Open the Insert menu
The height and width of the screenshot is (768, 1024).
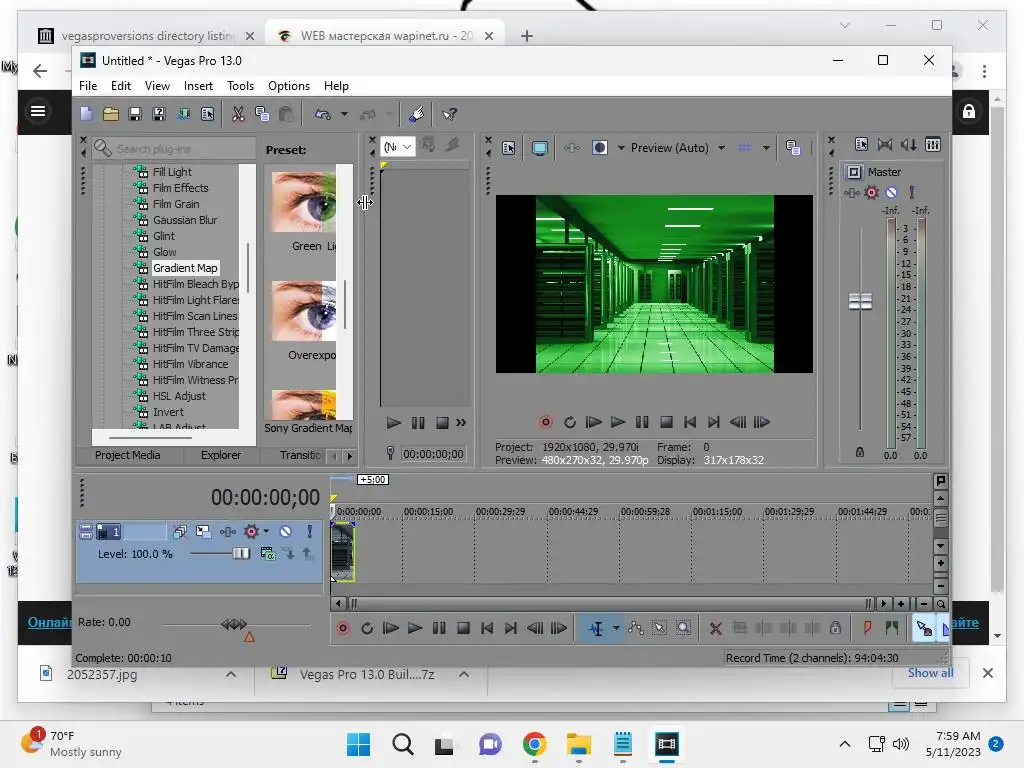198,86
